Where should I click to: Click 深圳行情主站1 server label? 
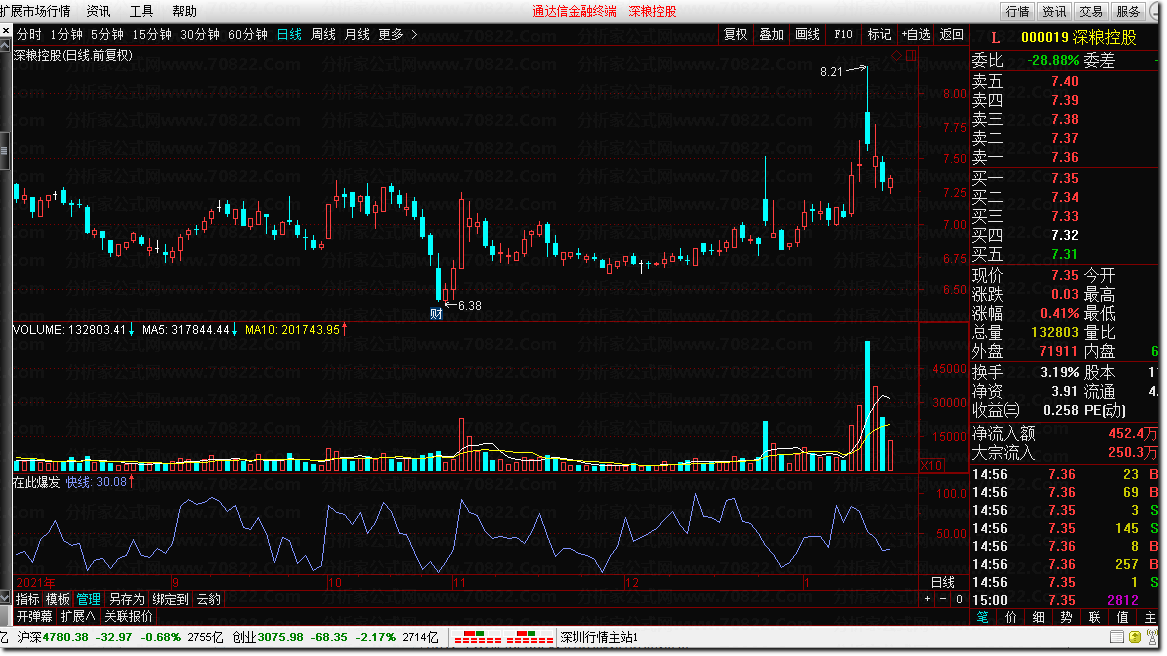point(599,637)
